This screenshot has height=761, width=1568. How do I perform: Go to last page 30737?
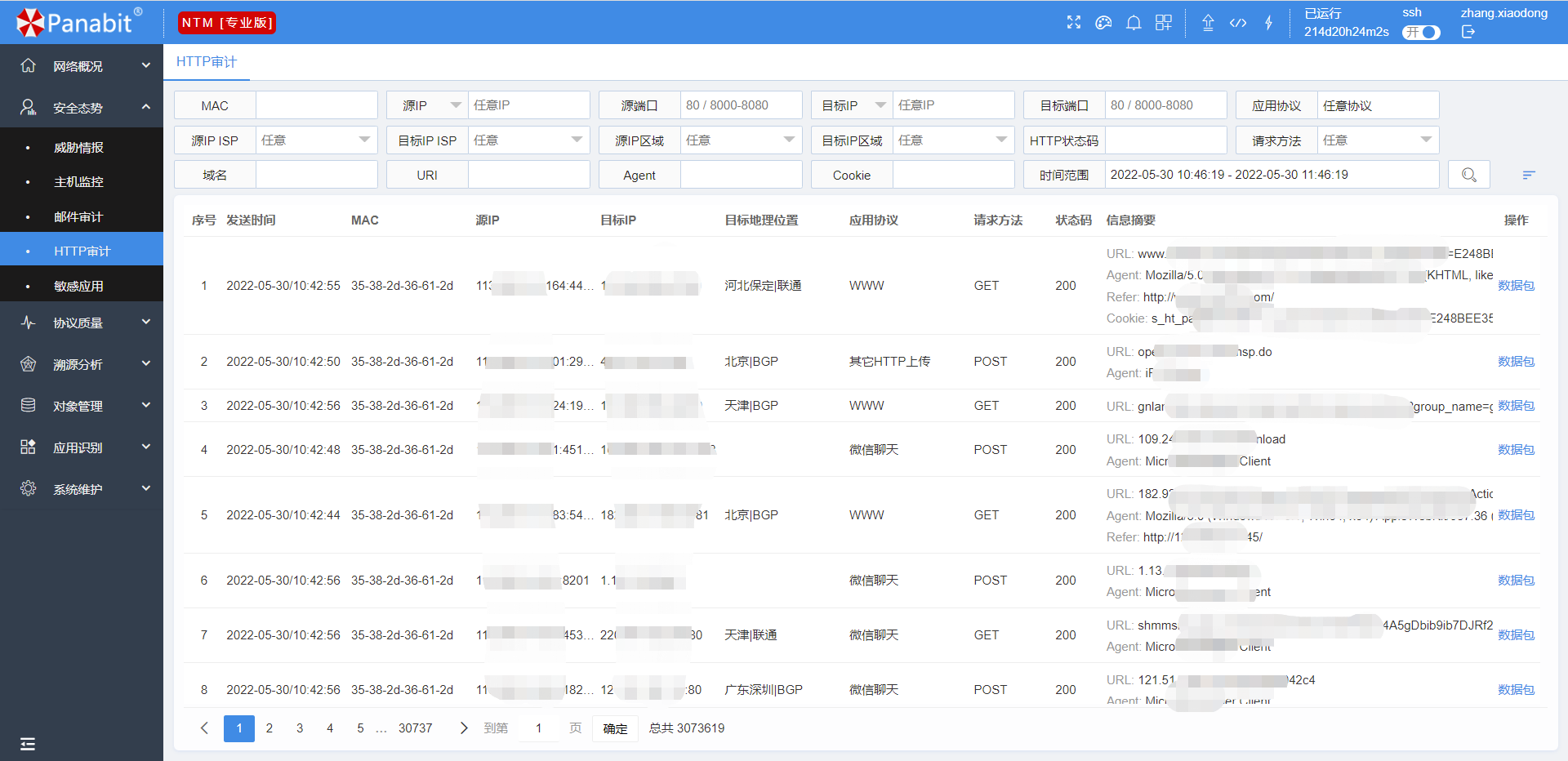[416, 728]
